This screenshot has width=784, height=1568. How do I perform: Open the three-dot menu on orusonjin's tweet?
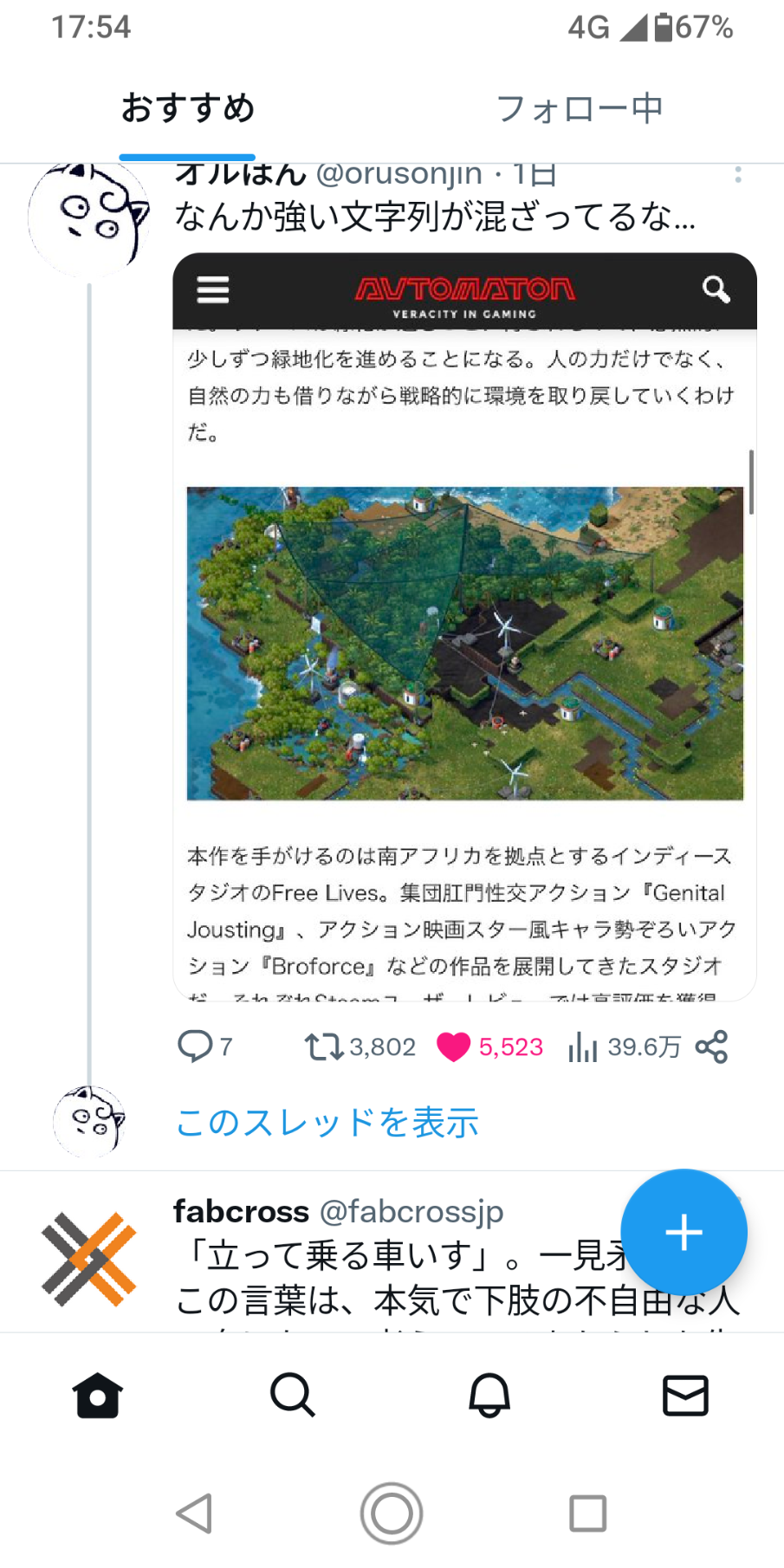[738, 174]
